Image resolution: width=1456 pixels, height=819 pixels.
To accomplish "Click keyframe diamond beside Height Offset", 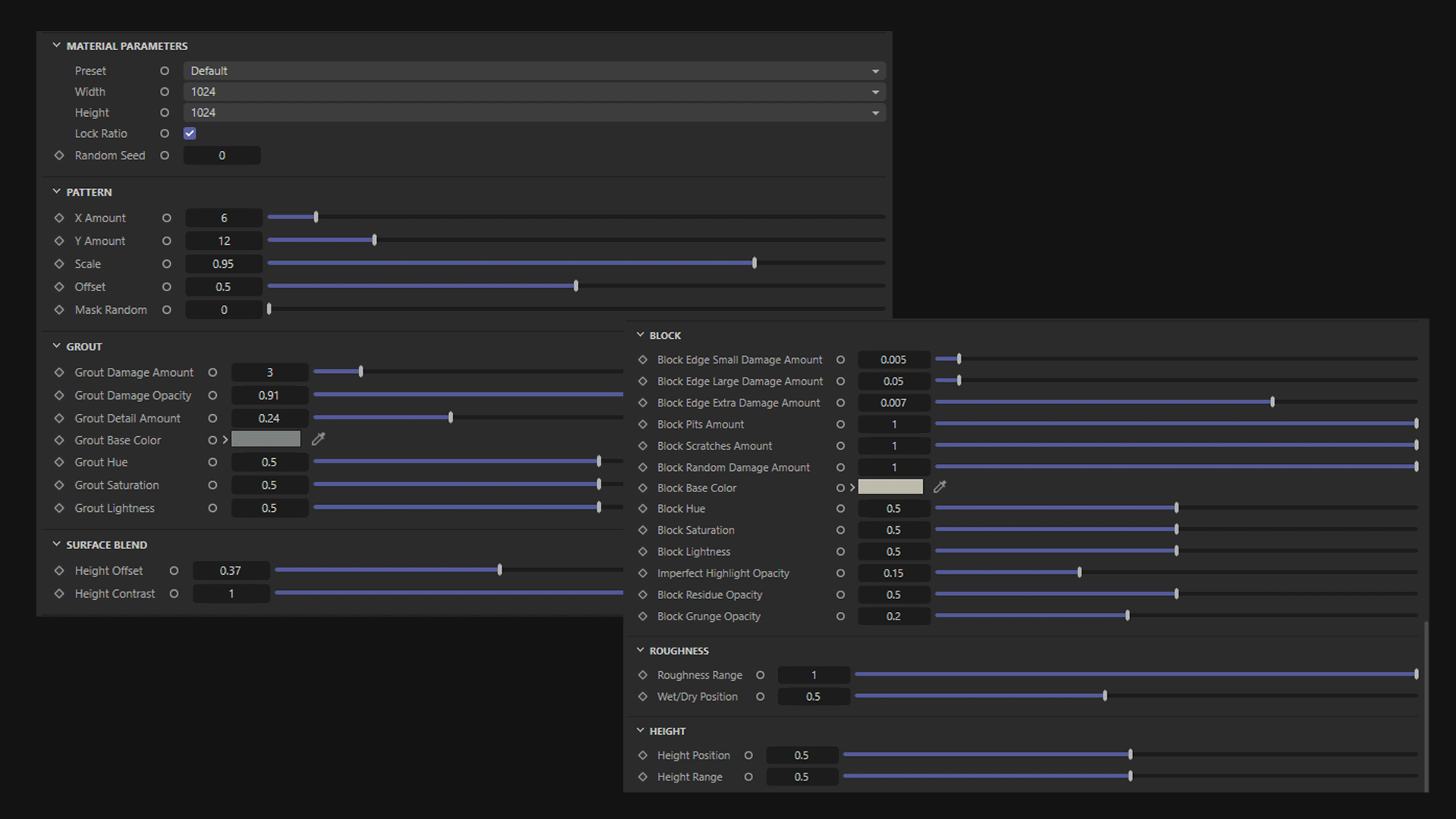I will pyautogui.click(x=59, y=571).
